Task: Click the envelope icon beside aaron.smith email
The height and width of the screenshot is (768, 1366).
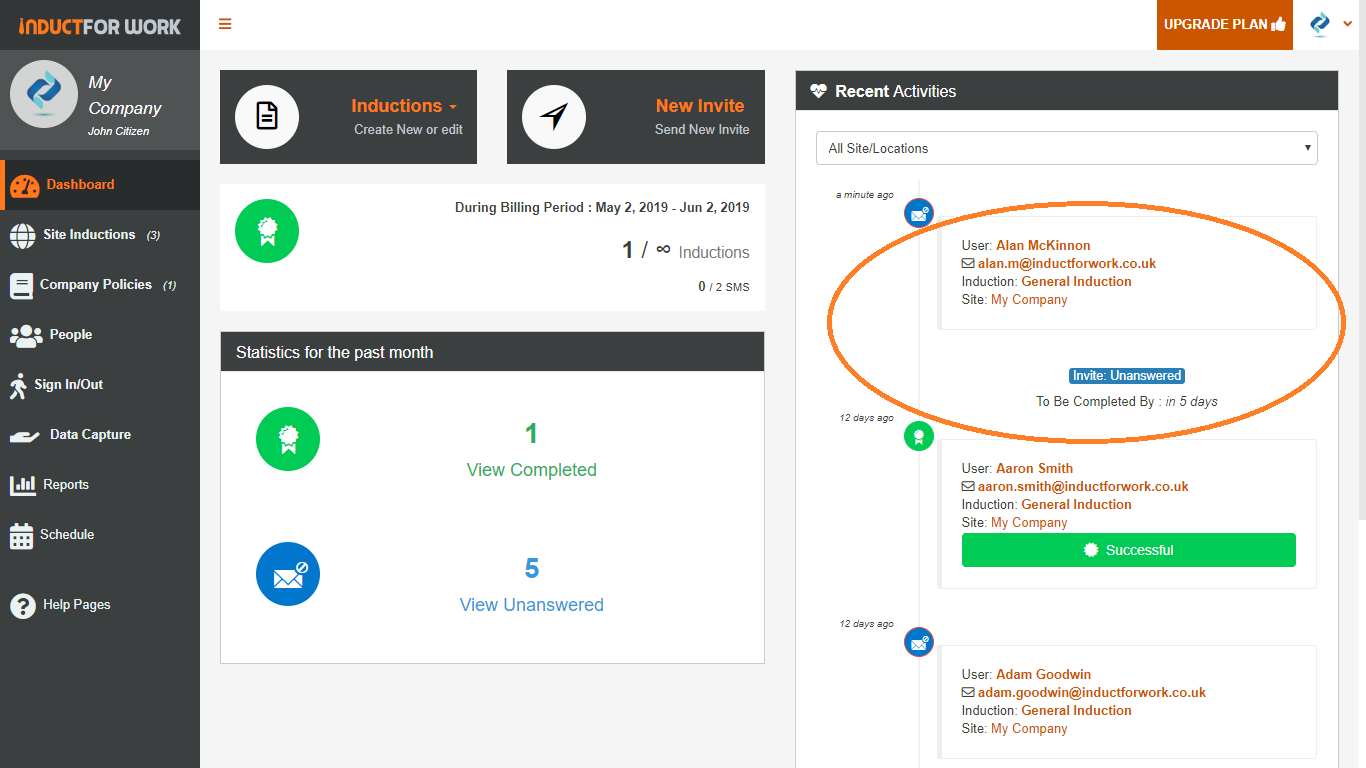Action: click(968, 487)
